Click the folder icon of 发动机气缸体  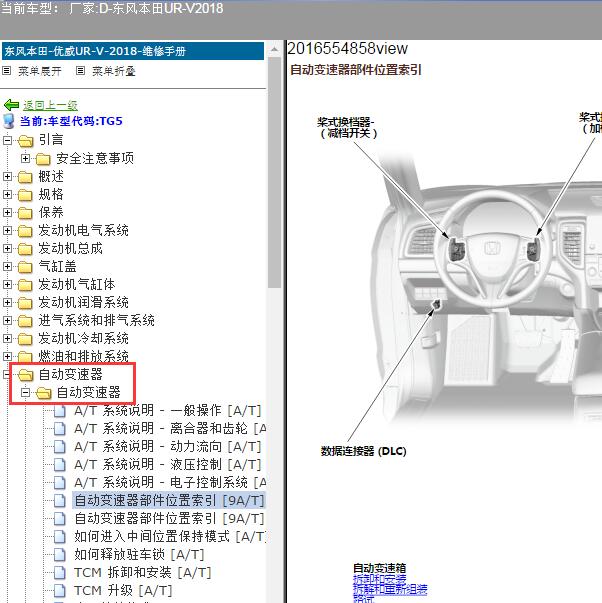point(25,285)
